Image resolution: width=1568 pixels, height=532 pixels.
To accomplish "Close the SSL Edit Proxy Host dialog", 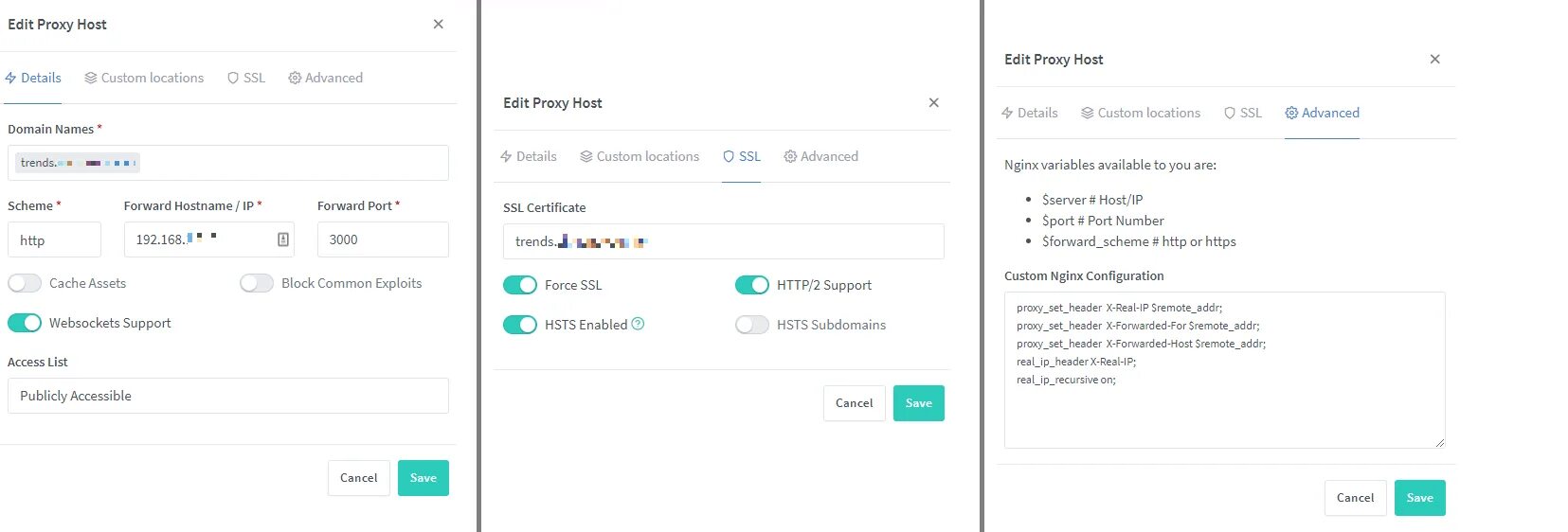I will point(933,102).
